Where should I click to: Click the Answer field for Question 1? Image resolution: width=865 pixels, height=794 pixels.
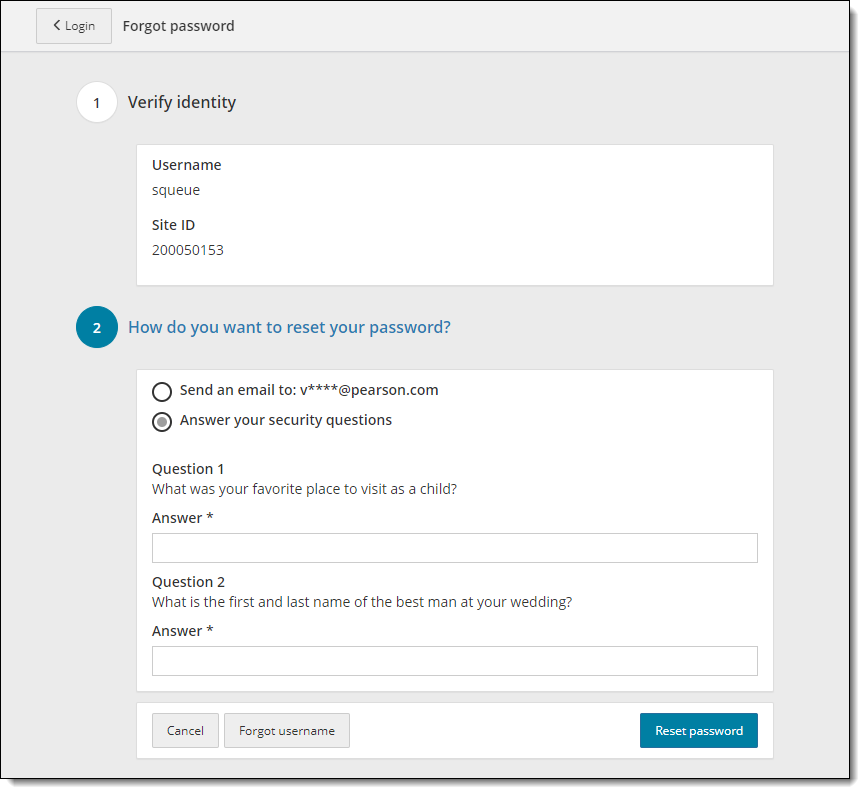454,548
